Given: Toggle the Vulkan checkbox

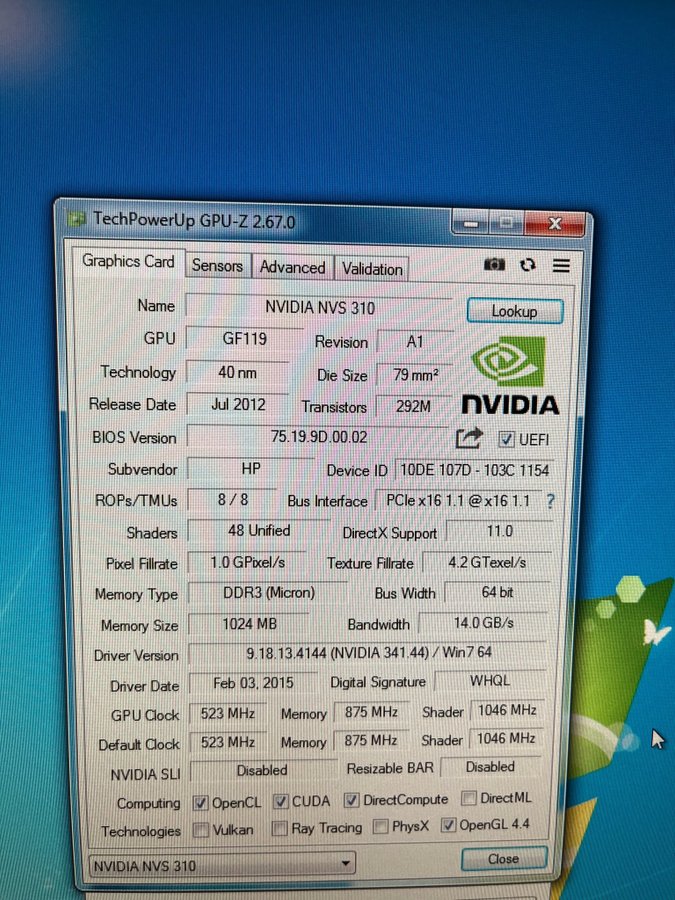Looking at the screenshot, I should [200, 830].
